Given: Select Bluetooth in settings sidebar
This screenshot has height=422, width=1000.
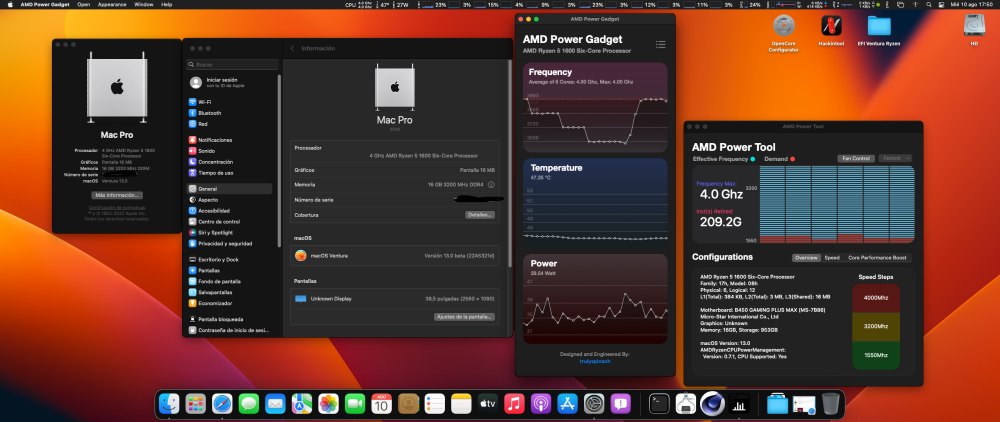Looking at the screenshot, I should [230, 113].
